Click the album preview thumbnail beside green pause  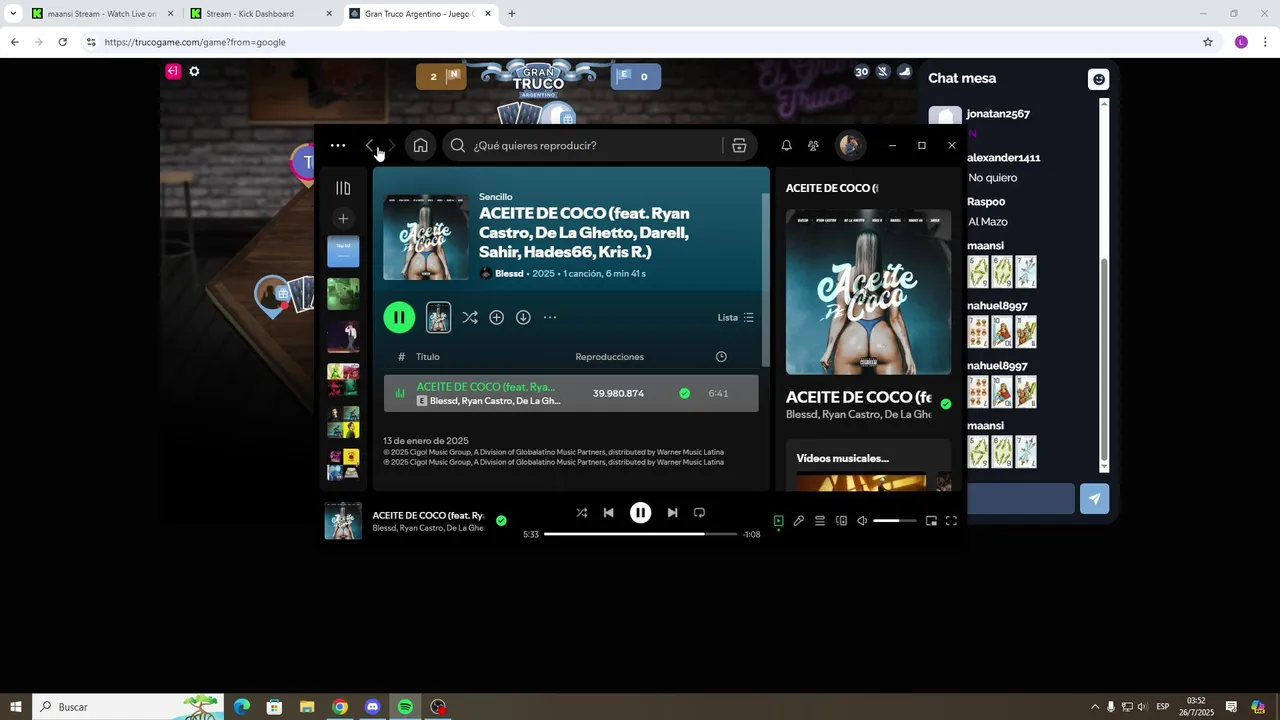(x=438, y=317)
